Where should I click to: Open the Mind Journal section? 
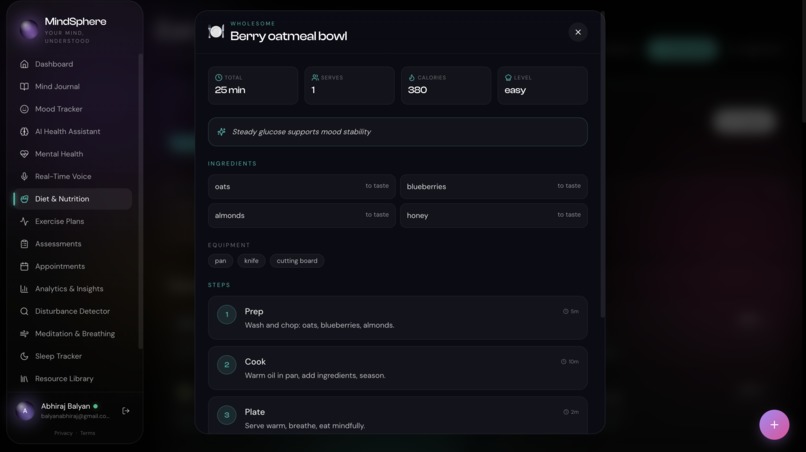click(72, 86)
